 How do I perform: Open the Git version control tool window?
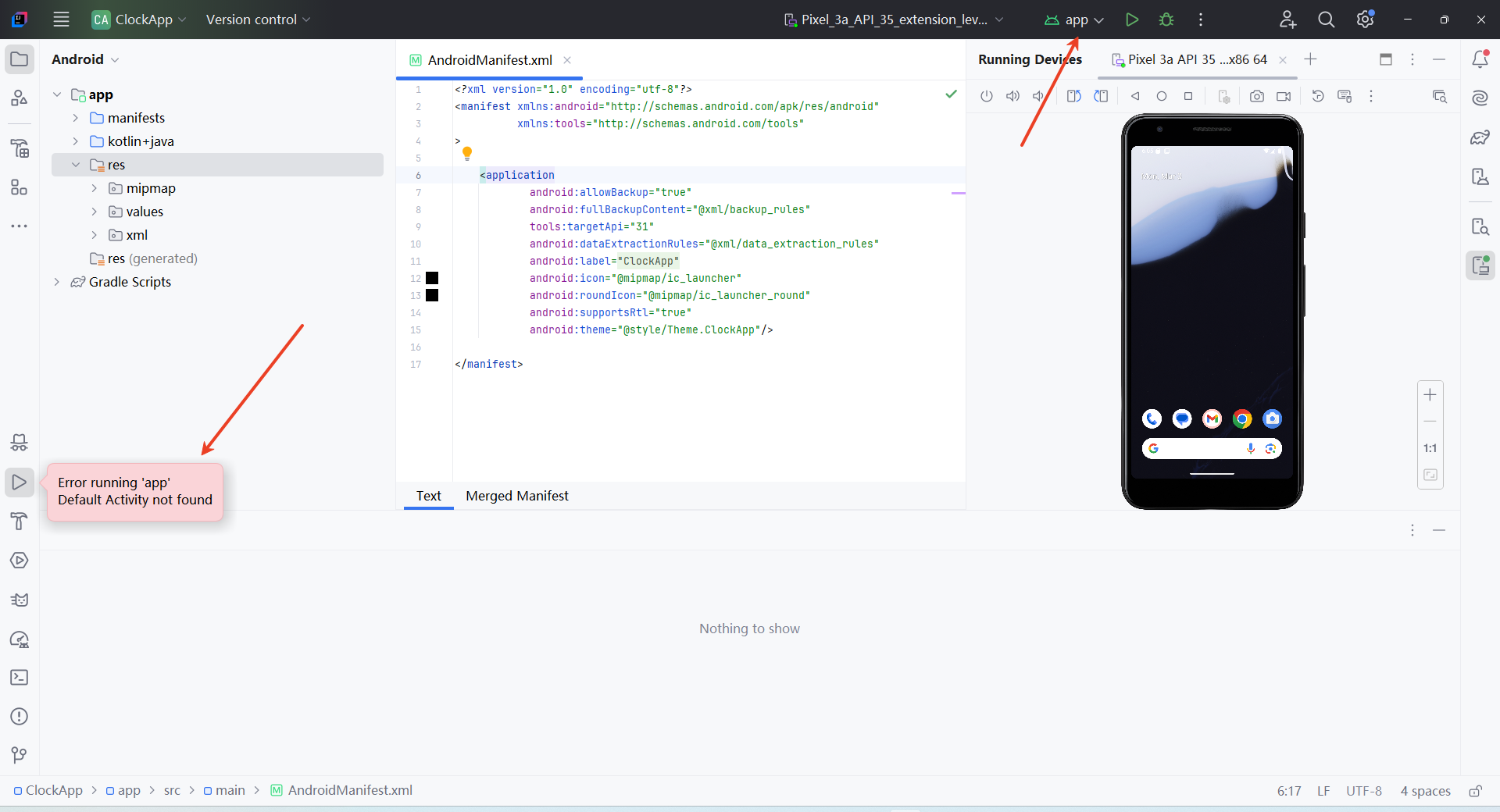20,755
